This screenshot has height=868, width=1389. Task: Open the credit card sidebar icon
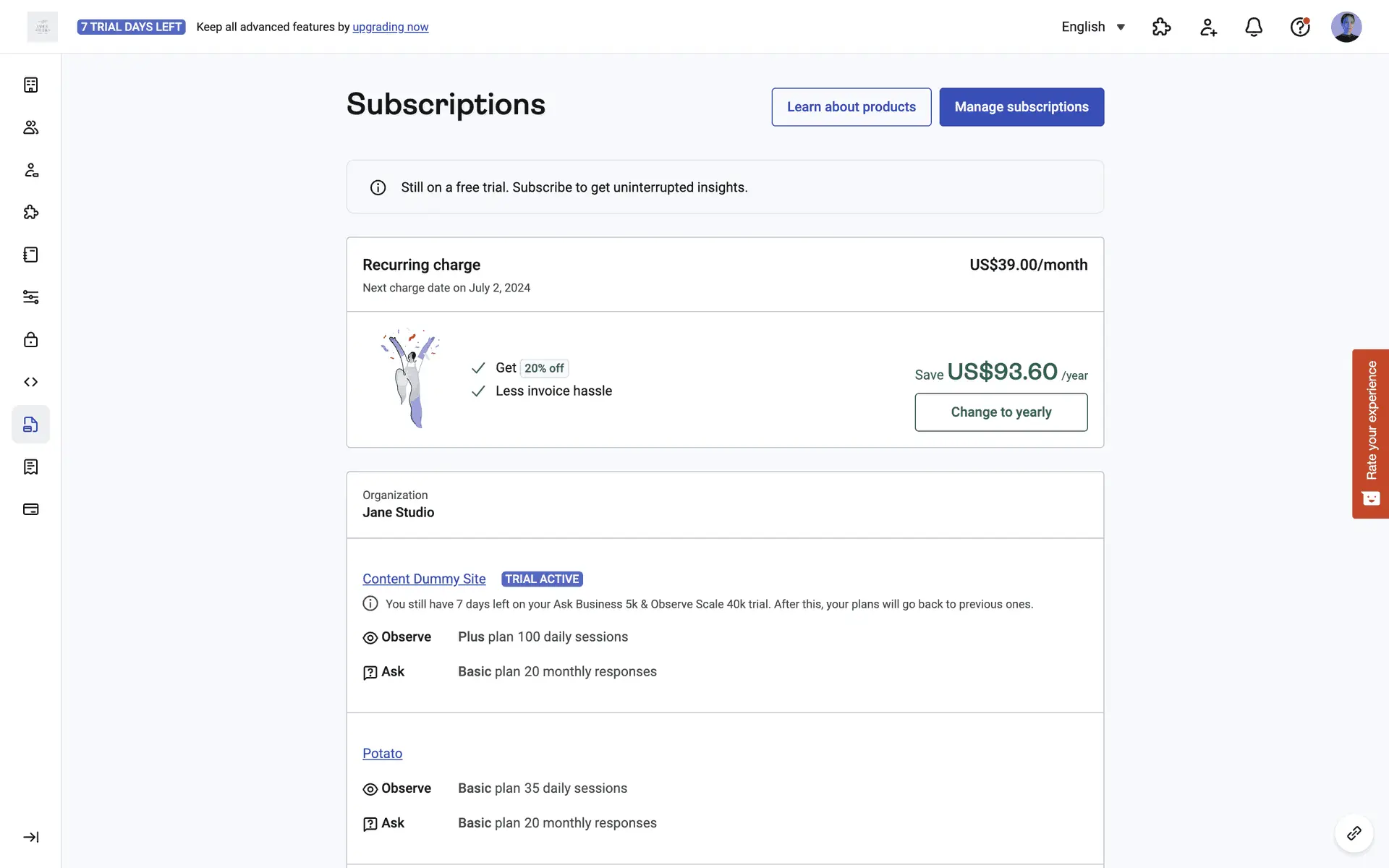pos(31,509)
